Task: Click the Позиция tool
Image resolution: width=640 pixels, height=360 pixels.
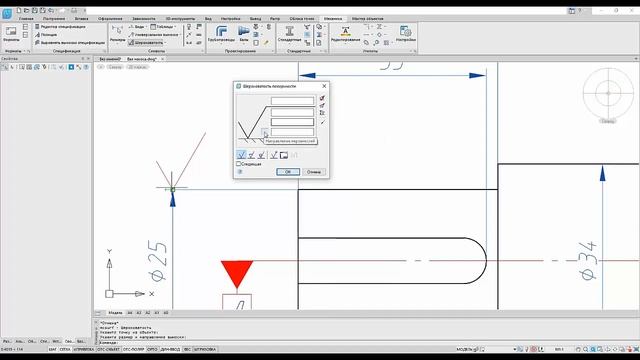Action: tap(46, 35)
